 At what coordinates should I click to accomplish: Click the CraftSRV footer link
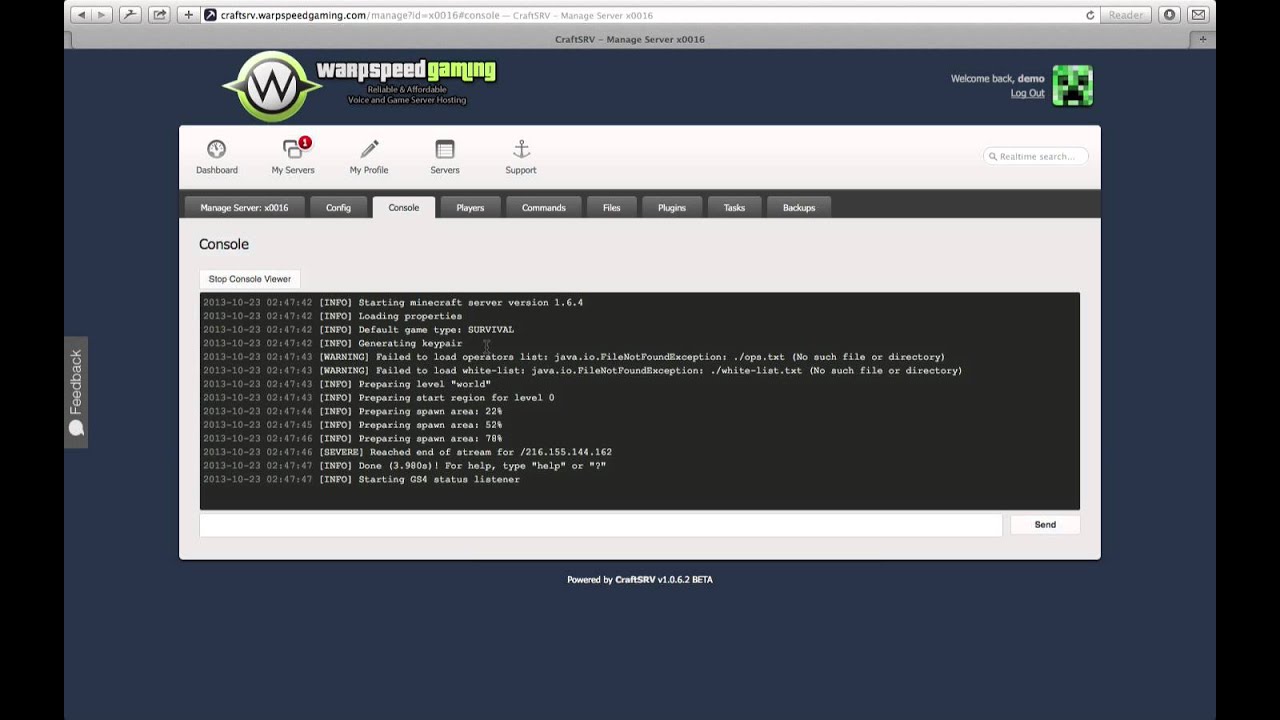tap(636, 580)
